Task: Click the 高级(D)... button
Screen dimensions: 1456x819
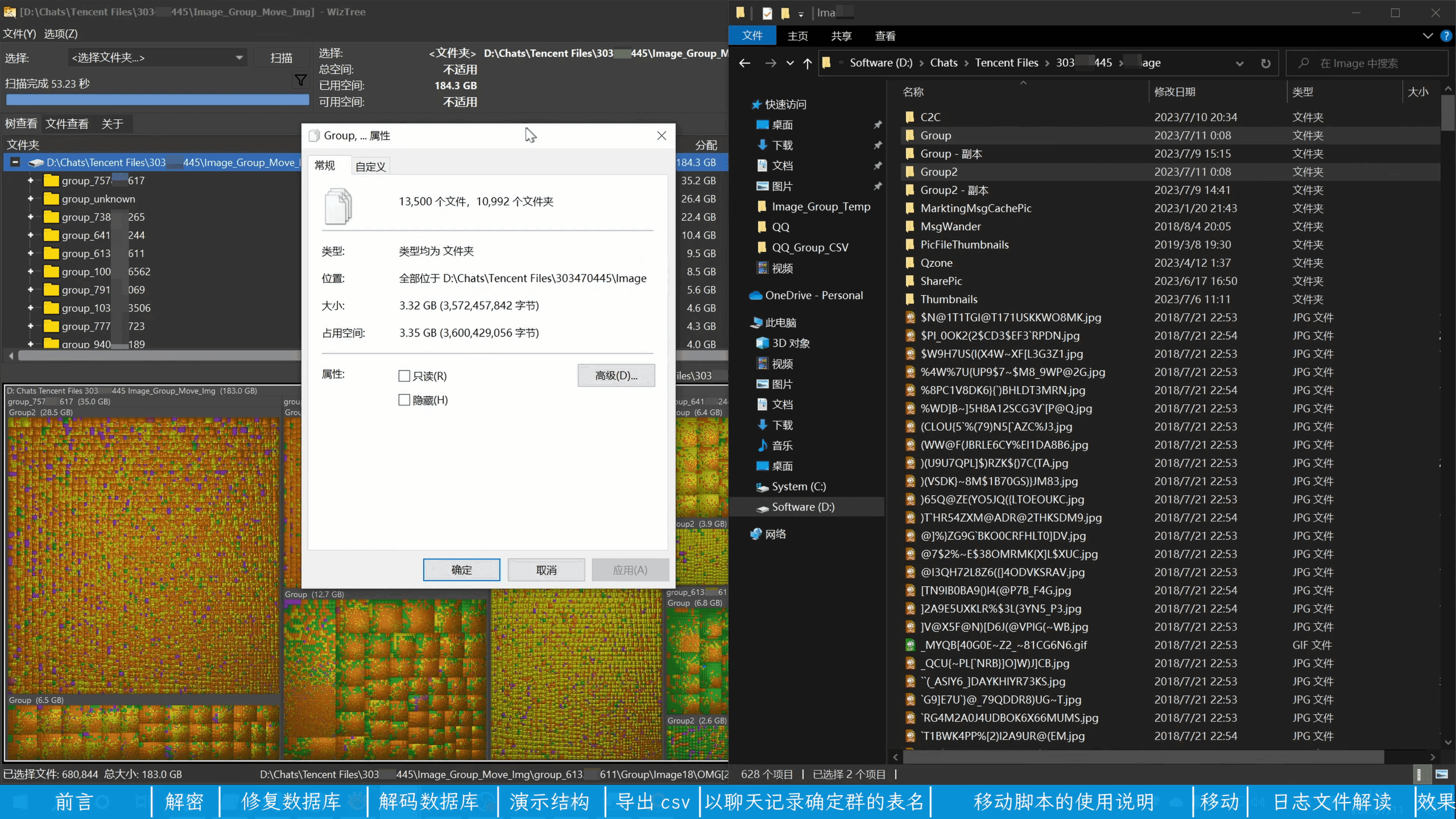Action: pos(616,375)
